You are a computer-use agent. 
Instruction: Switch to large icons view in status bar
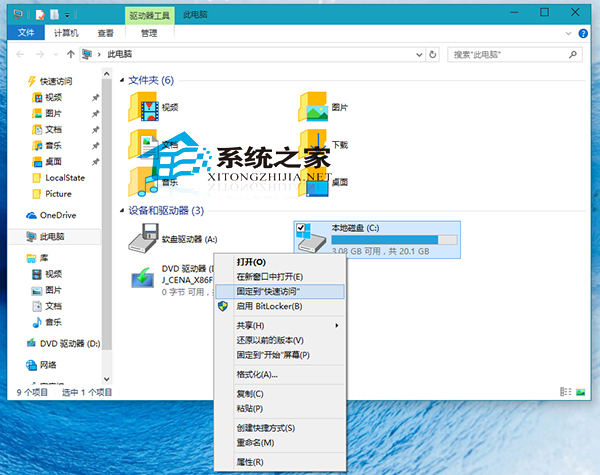(x=581, y=392)
